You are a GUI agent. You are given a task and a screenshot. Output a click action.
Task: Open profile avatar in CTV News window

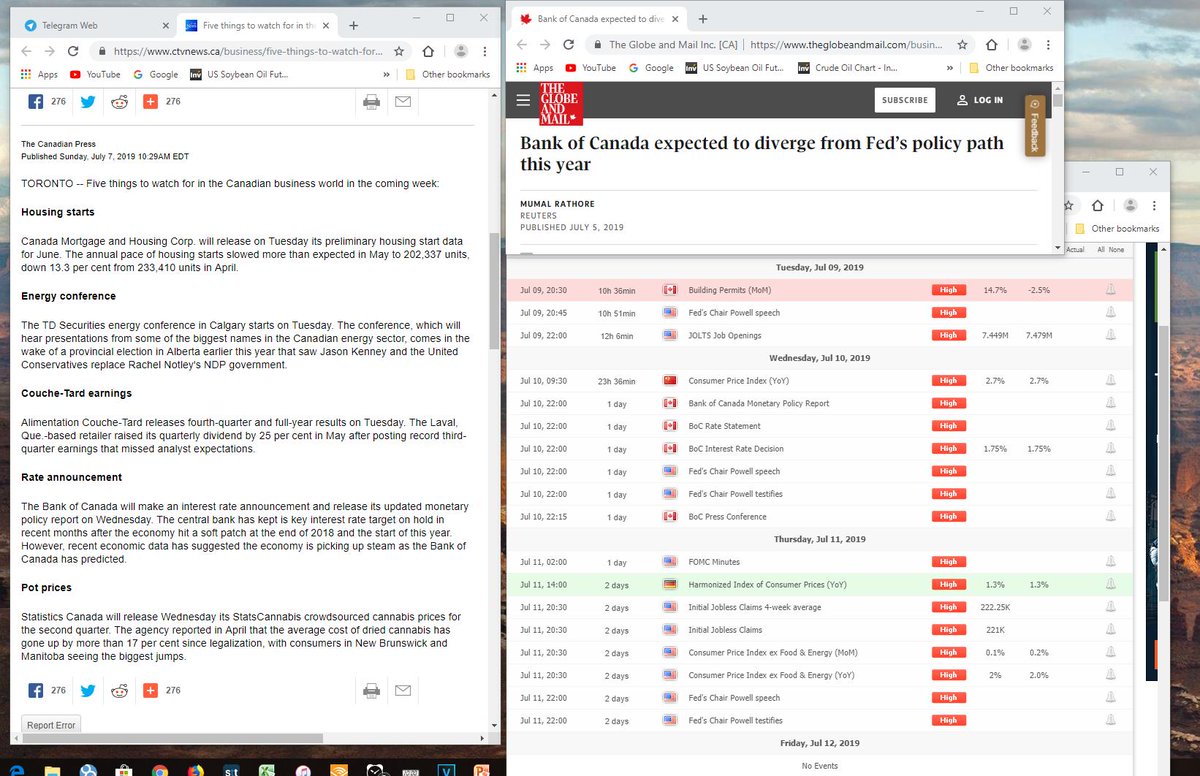[461, 51]
